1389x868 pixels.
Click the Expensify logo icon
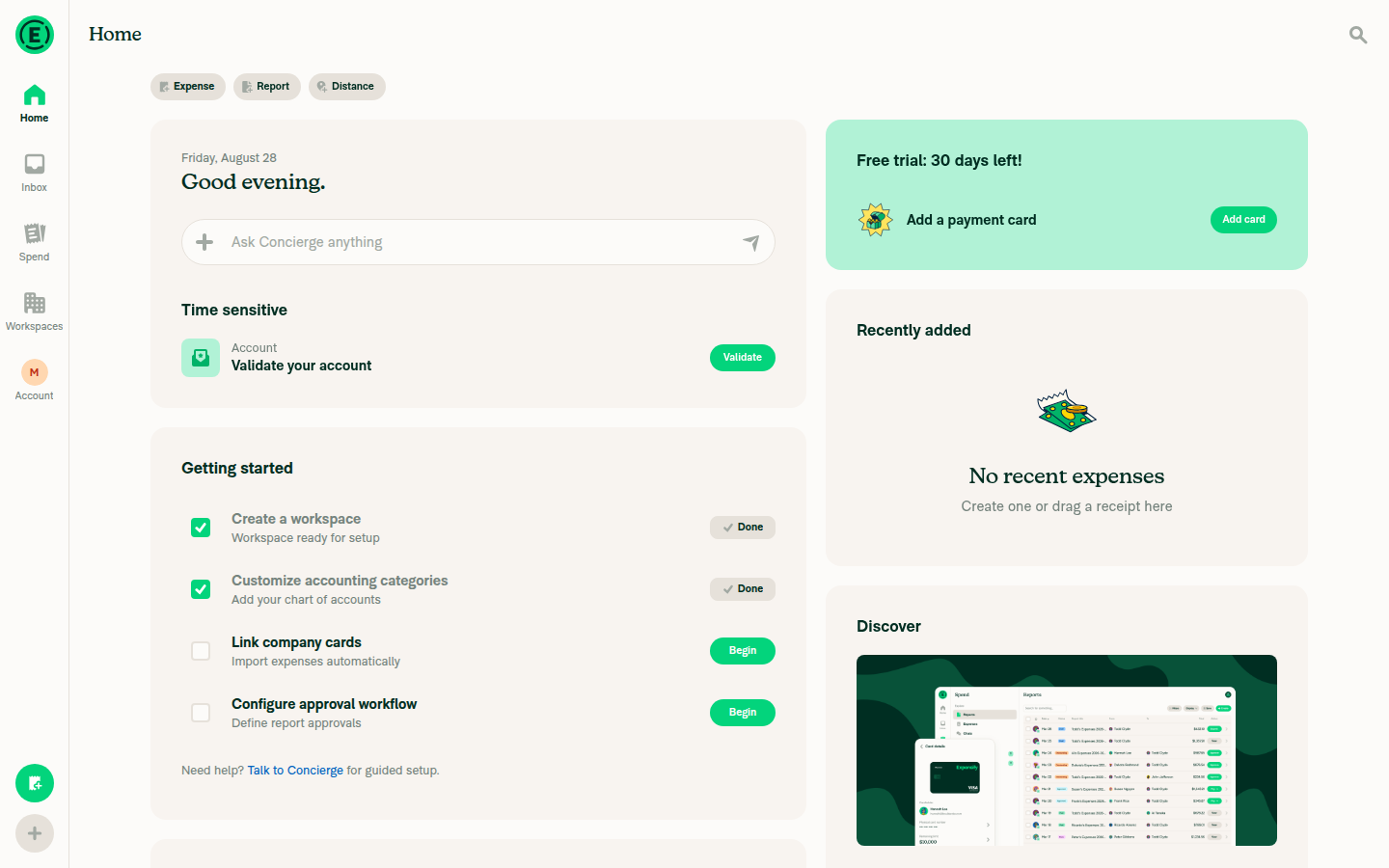click(x=35, y=36)
